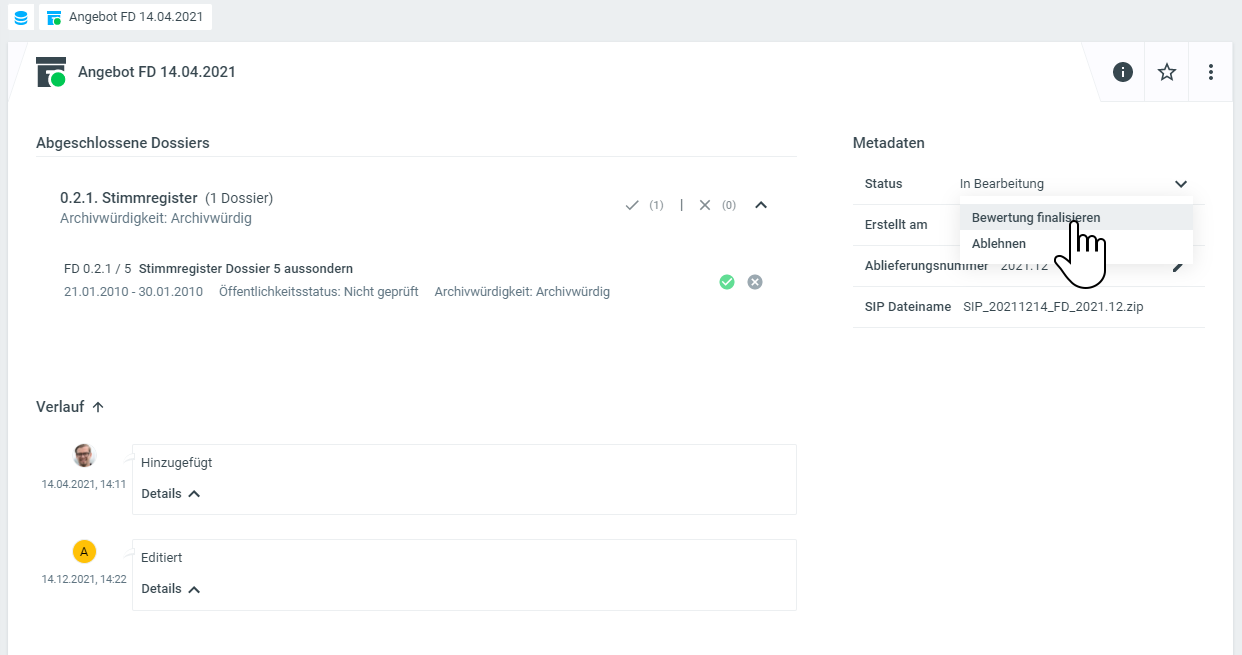1242x655 pixels.
Task: Expand Details under Editiert entry
Action: pyautogui.click(x=171, y=589)
